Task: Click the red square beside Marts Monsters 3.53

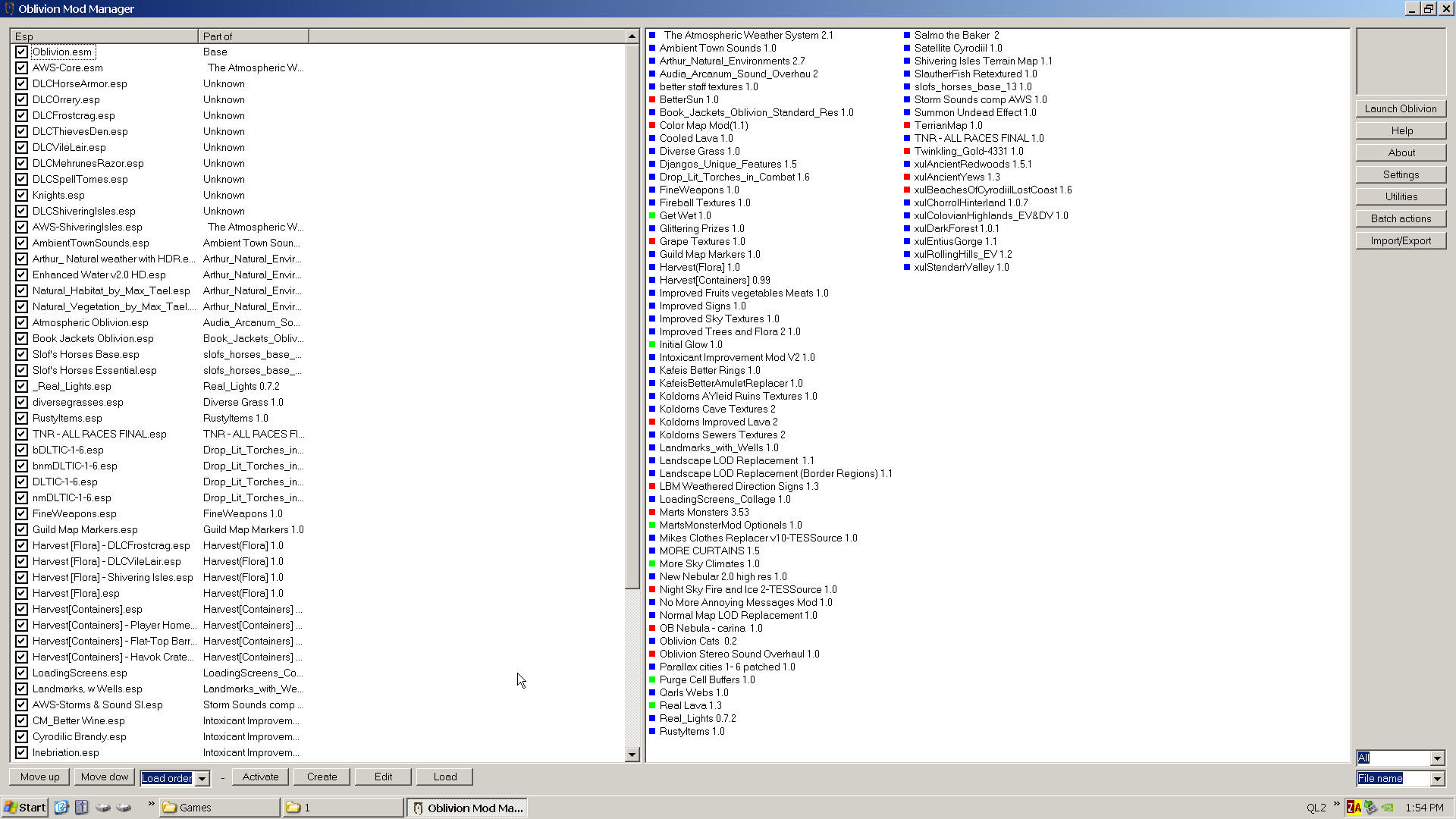Action: pyautogui.click(x=652, y=512)
